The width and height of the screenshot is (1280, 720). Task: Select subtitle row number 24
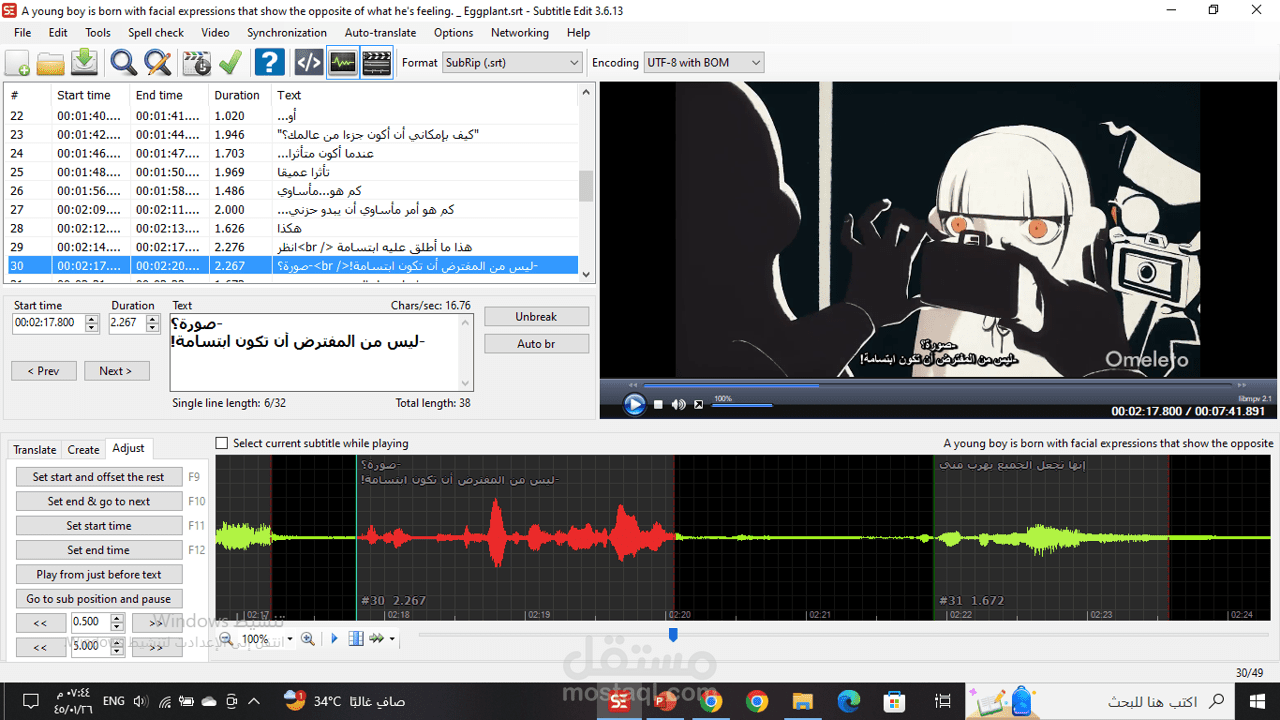click(x=291, y=153)
